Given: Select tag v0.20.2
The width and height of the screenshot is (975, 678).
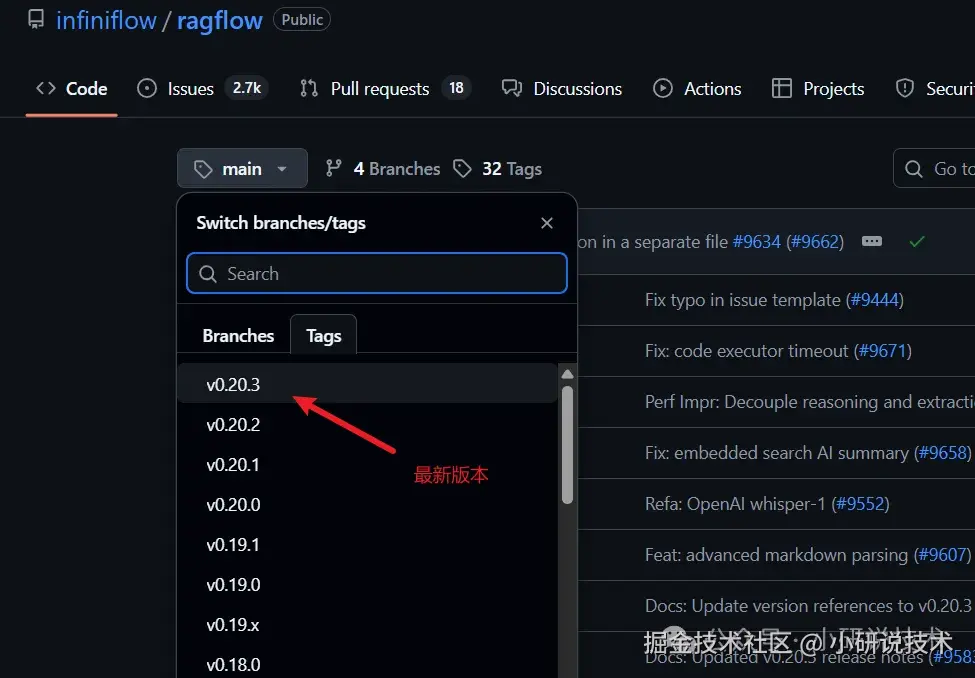Looking at the screenshot, I should pyautogui.click(x=367, y=424).
